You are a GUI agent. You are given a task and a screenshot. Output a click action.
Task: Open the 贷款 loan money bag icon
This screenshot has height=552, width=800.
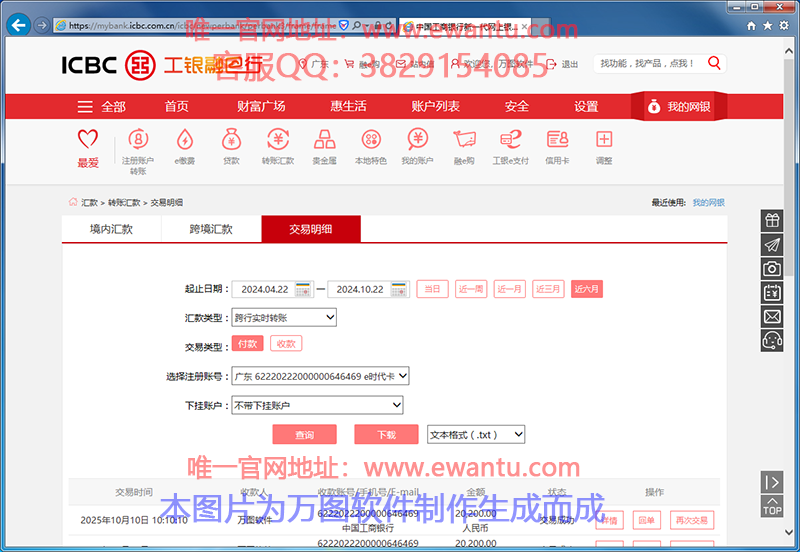tap(231, 139)
